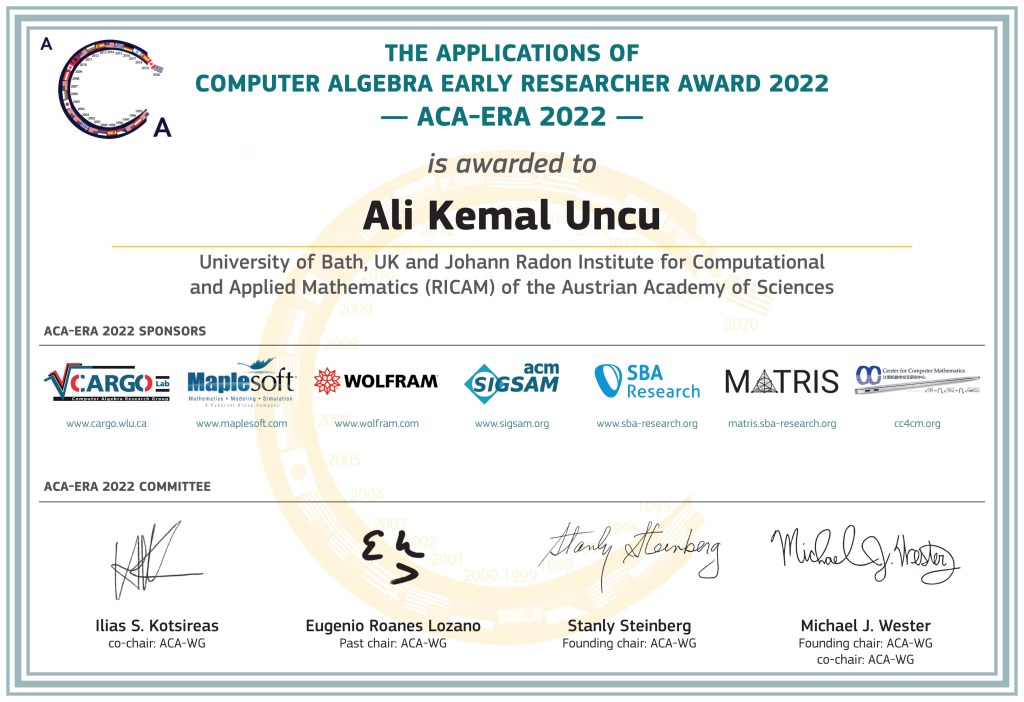The image size is (1024, 702).
Task: Click the www.sba-research.org link
Action: (x=646, y=423)
